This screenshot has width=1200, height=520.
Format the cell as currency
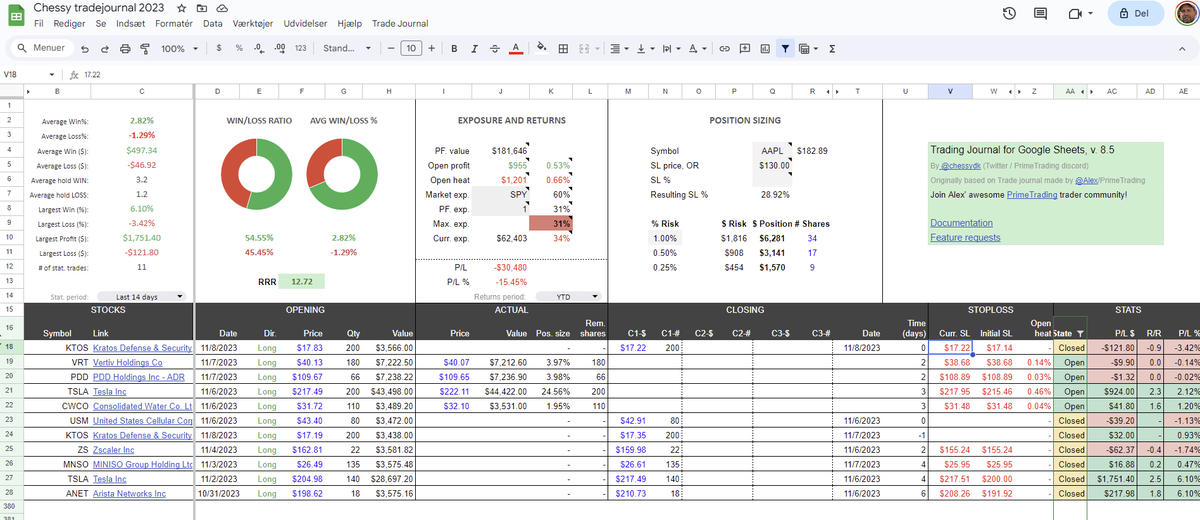pos(220,48)
